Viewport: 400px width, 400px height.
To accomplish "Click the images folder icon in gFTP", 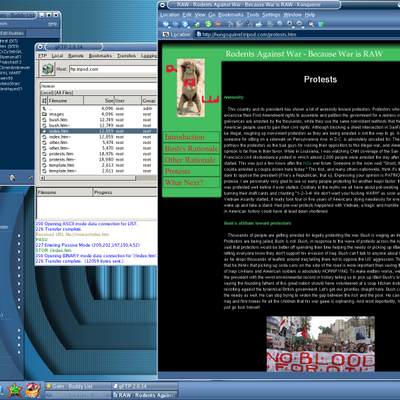I will pos(44,114).
